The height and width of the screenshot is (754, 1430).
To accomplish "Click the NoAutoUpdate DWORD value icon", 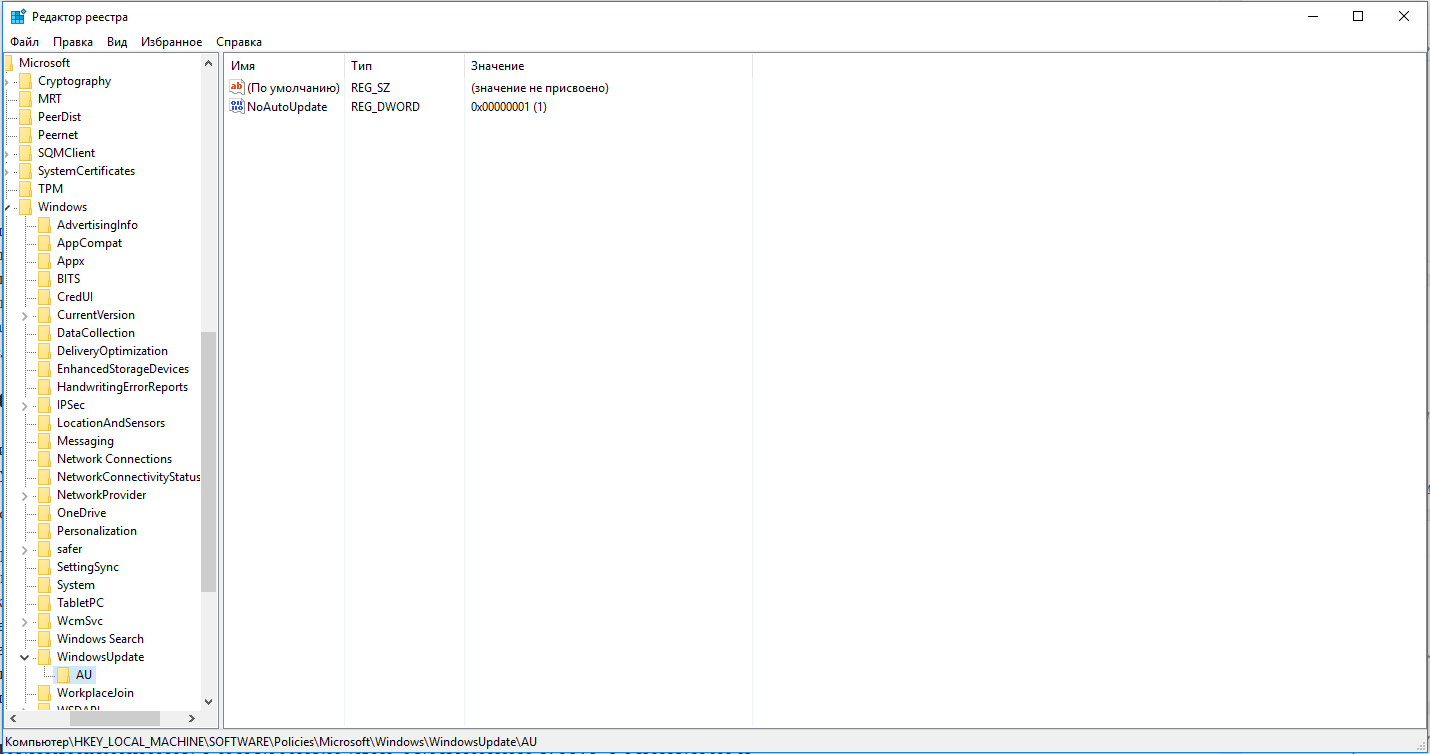I will (x=237, y=106).
